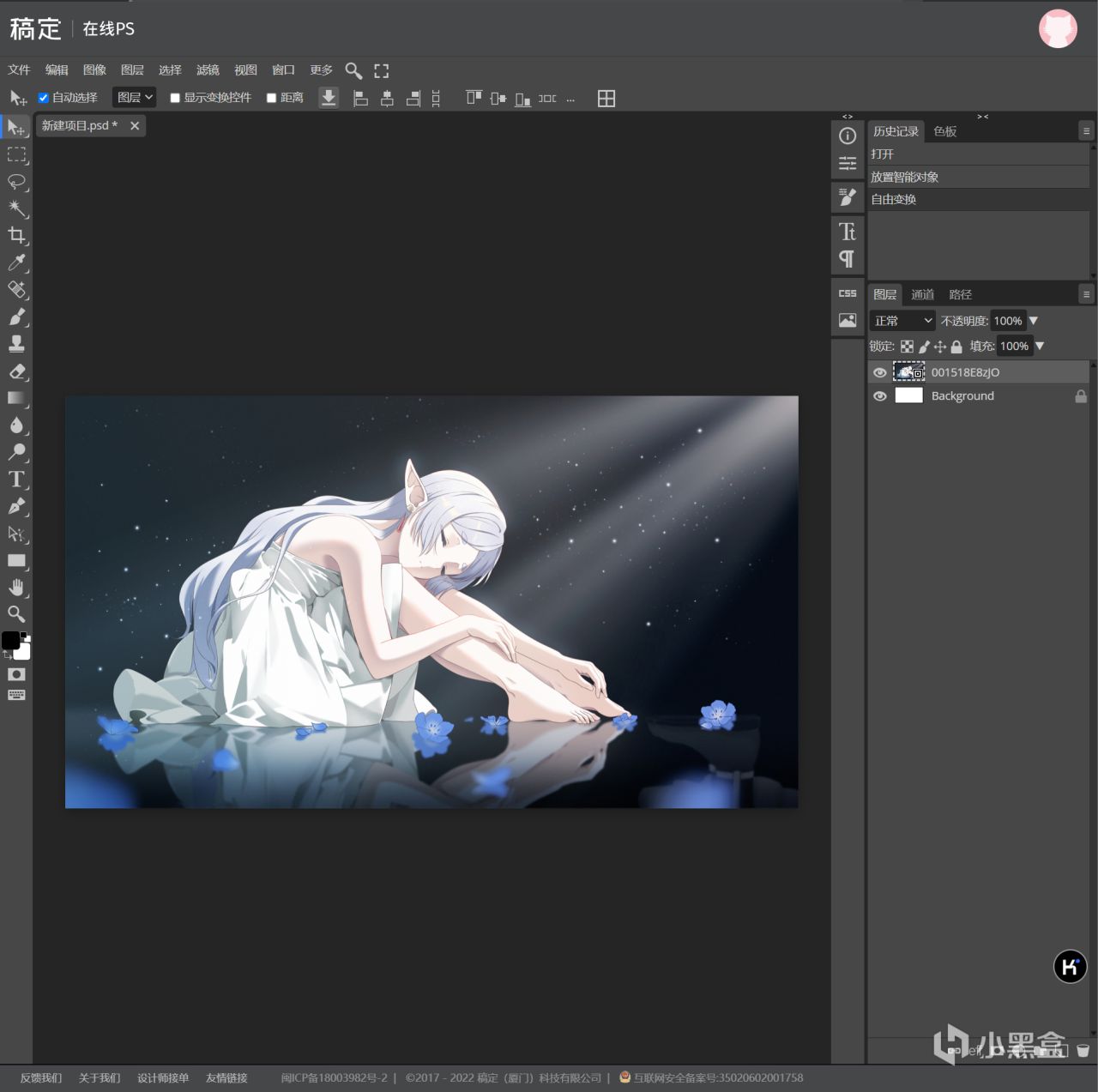Expand the 不透明度 opacity arrow

click(1033, 321)
